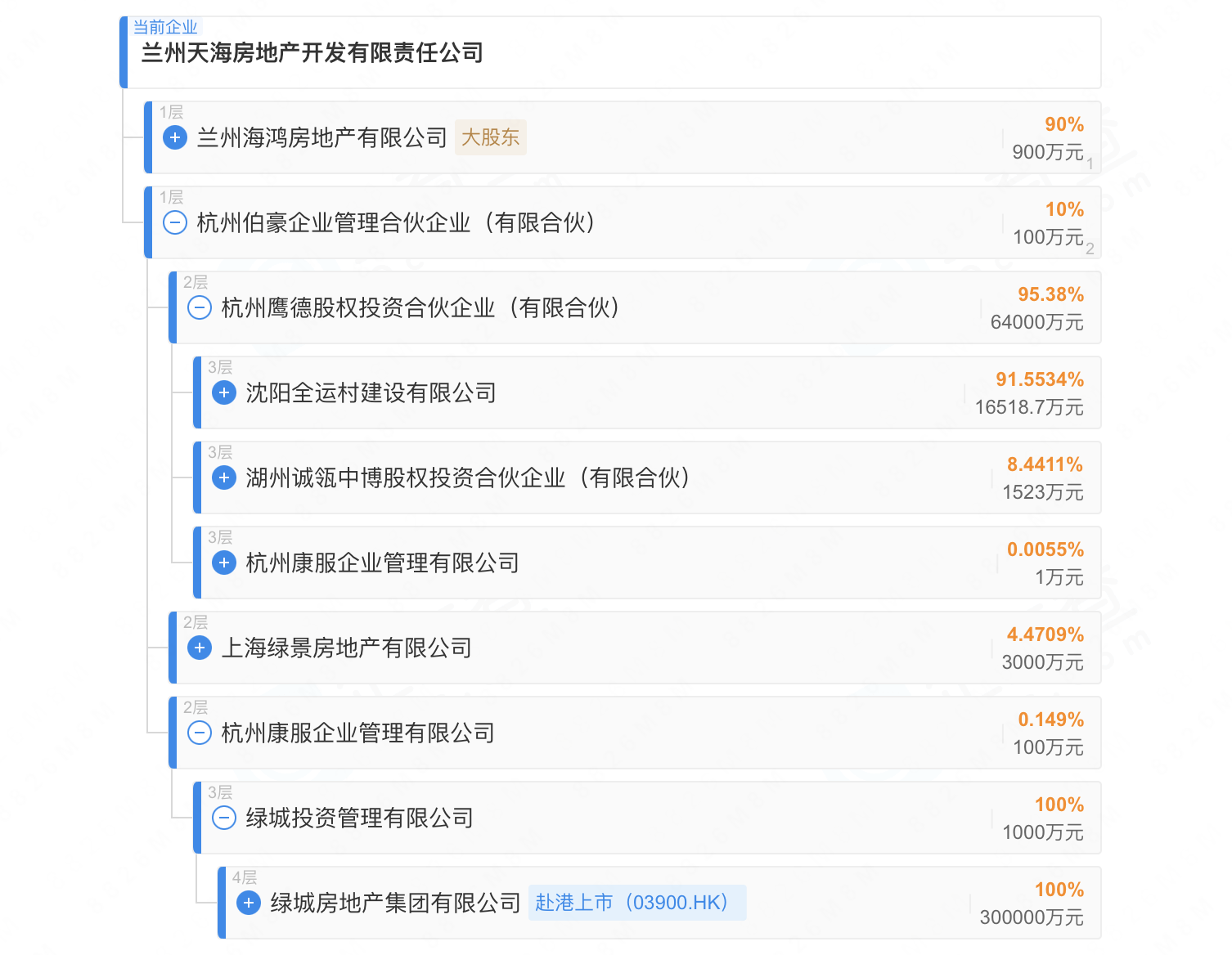This screenshot has width=1232, height=955.
Task: Click plus icon beside 3层 杭州康服企业管理
Action: (x=224, y=563)
